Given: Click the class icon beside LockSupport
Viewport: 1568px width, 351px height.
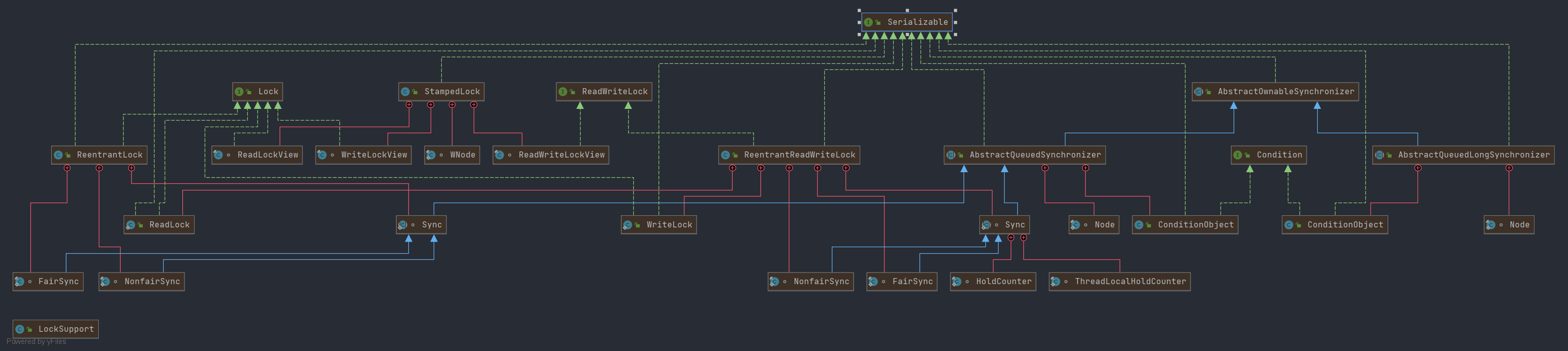Looking at the screenshot, I should tap(19, 329).
